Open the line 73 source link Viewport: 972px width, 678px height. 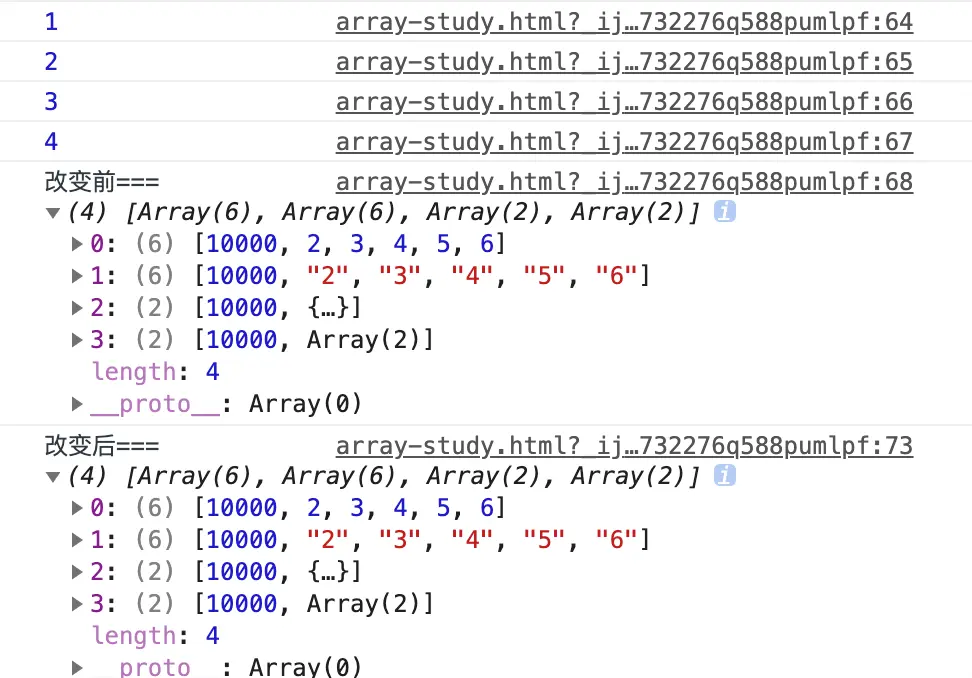click(x=624, y=445)
